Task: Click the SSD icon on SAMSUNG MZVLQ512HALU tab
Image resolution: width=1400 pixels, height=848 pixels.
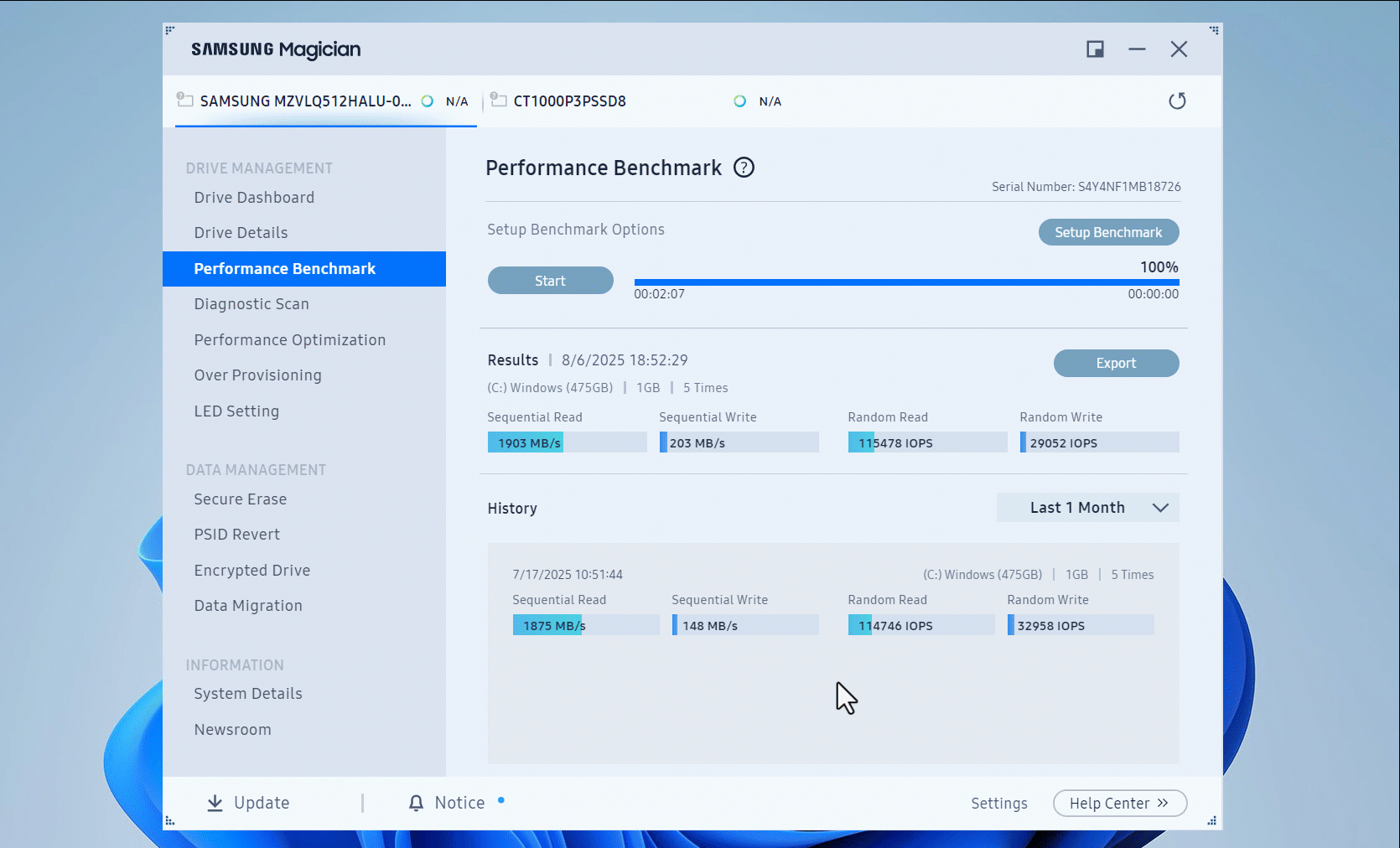Action: point(185,100)
